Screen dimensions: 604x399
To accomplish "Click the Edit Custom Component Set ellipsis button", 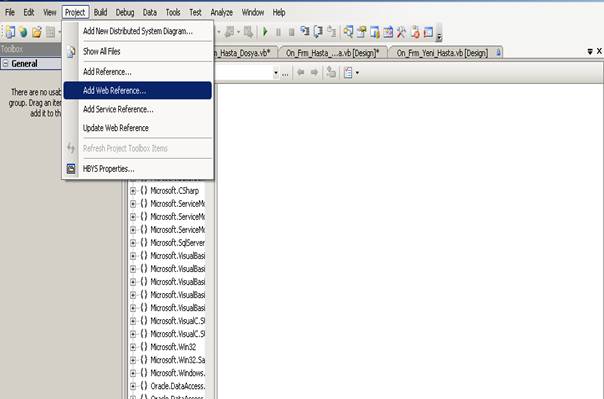I will click(x=285, y=73).
